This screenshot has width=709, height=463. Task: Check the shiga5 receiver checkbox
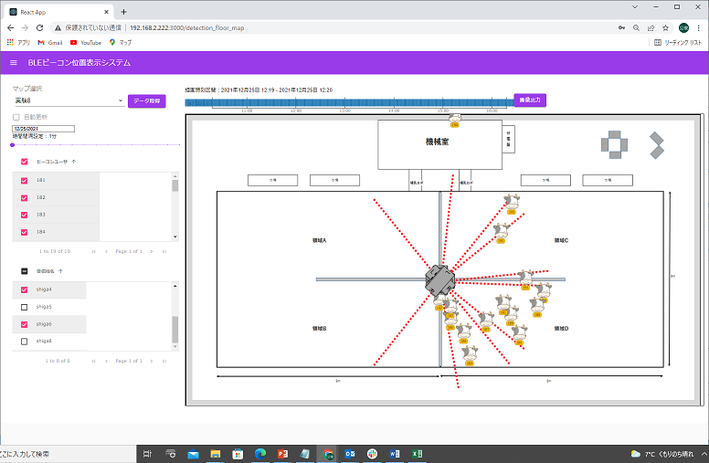(x=23, y=307)
